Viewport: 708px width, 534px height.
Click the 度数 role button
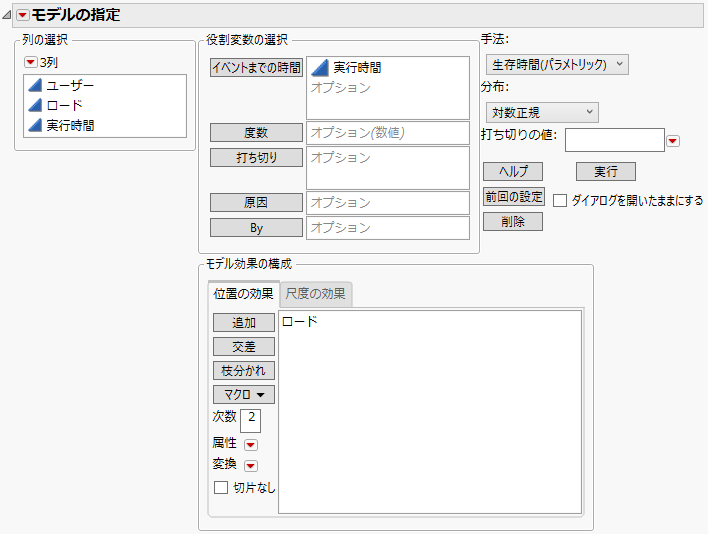tap(256, 133)
